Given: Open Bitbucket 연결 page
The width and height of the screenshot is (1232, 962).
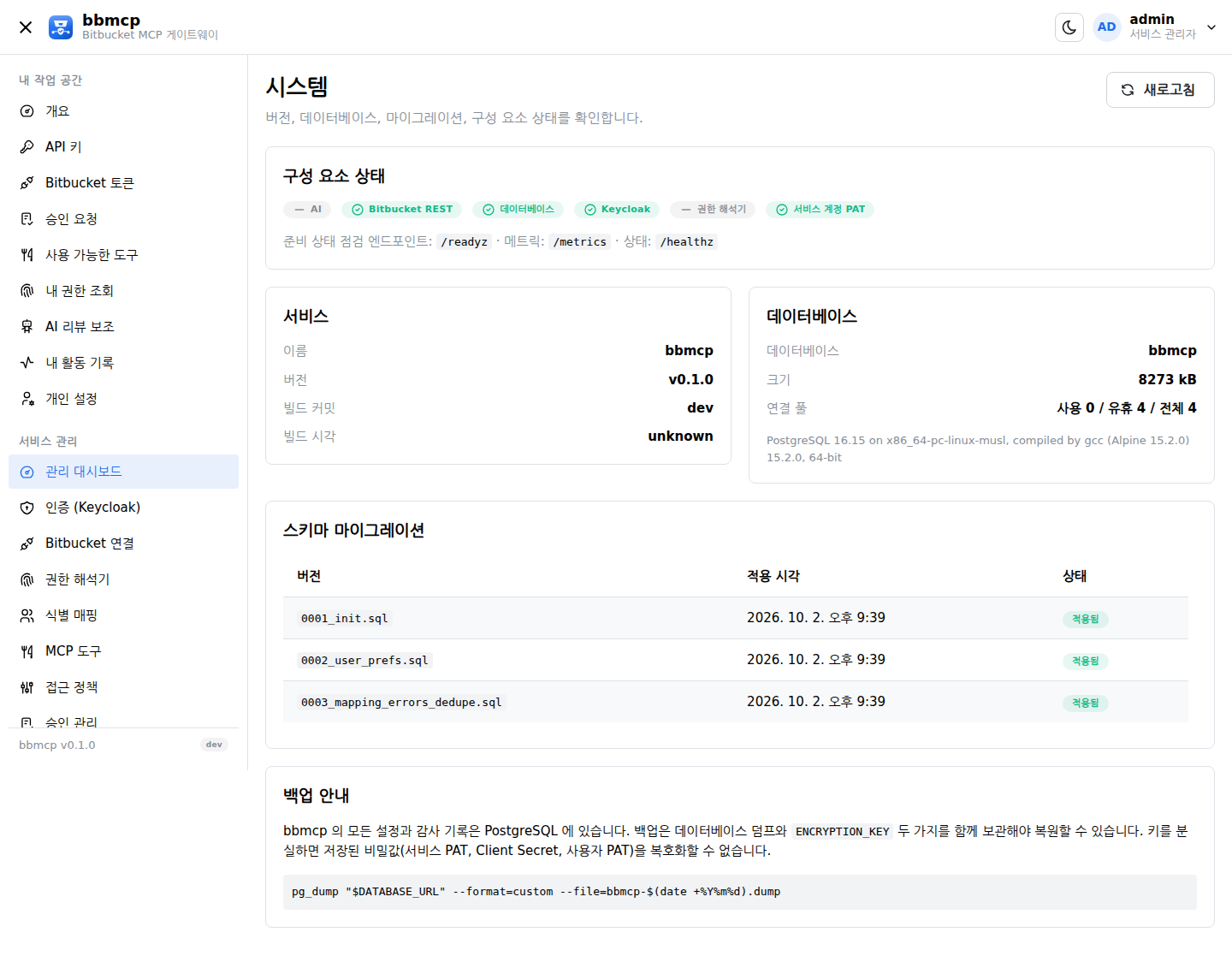Looking at the screenshot, I should coord(123,543).
